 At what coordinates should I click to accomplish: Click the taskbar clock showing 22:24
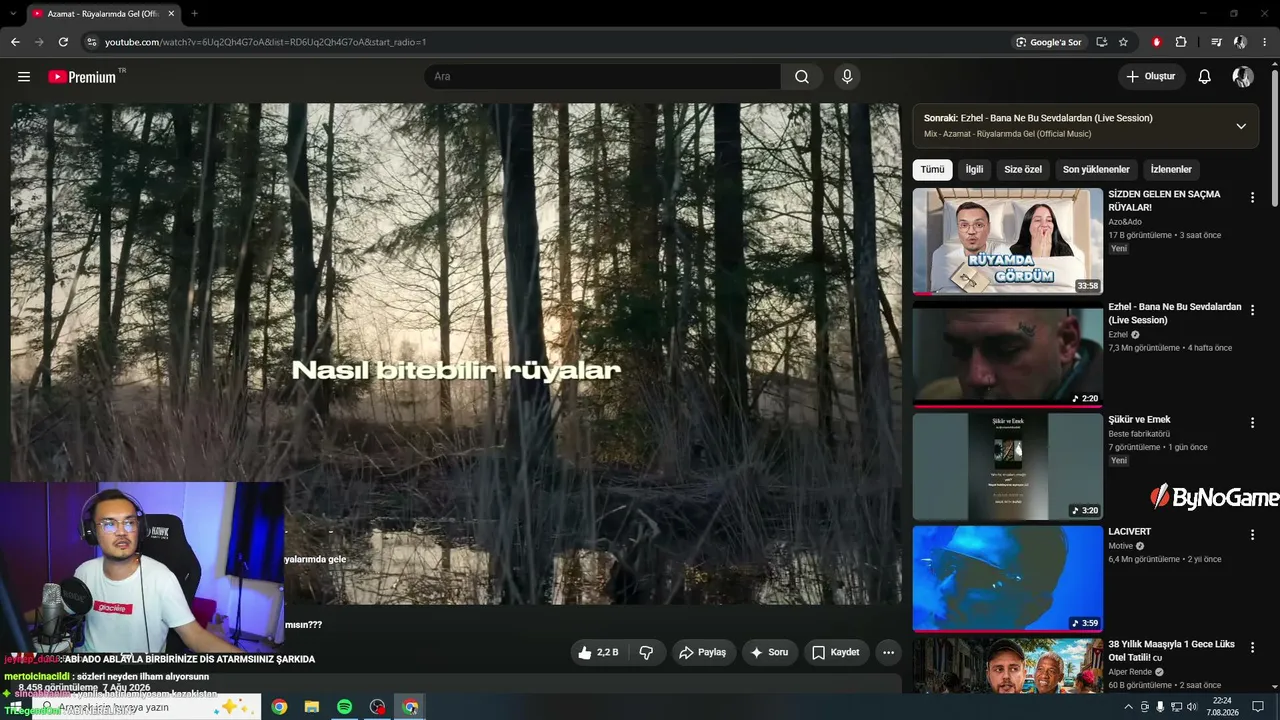(1222, 707)
